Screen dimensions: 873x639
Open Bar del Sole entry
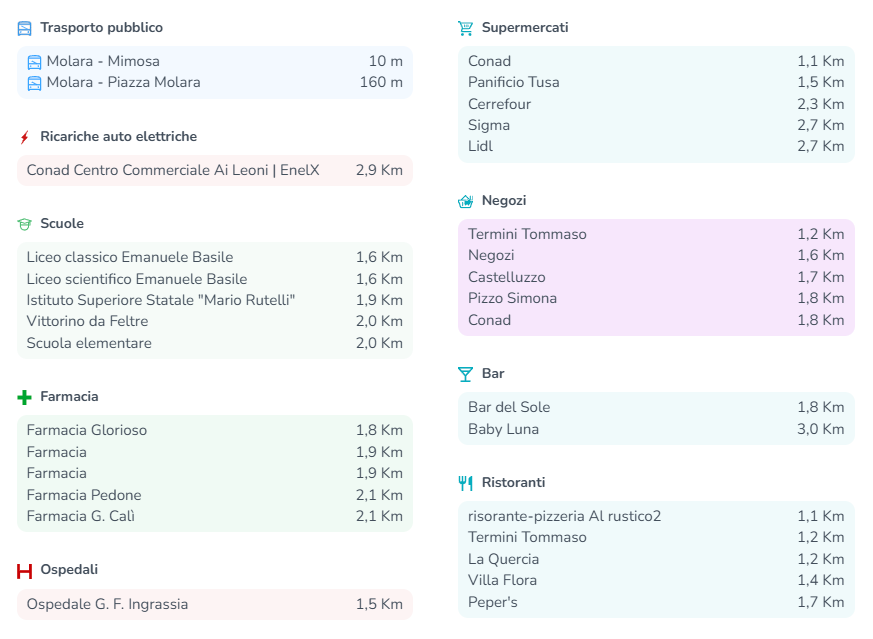click(x=509, y=407)
